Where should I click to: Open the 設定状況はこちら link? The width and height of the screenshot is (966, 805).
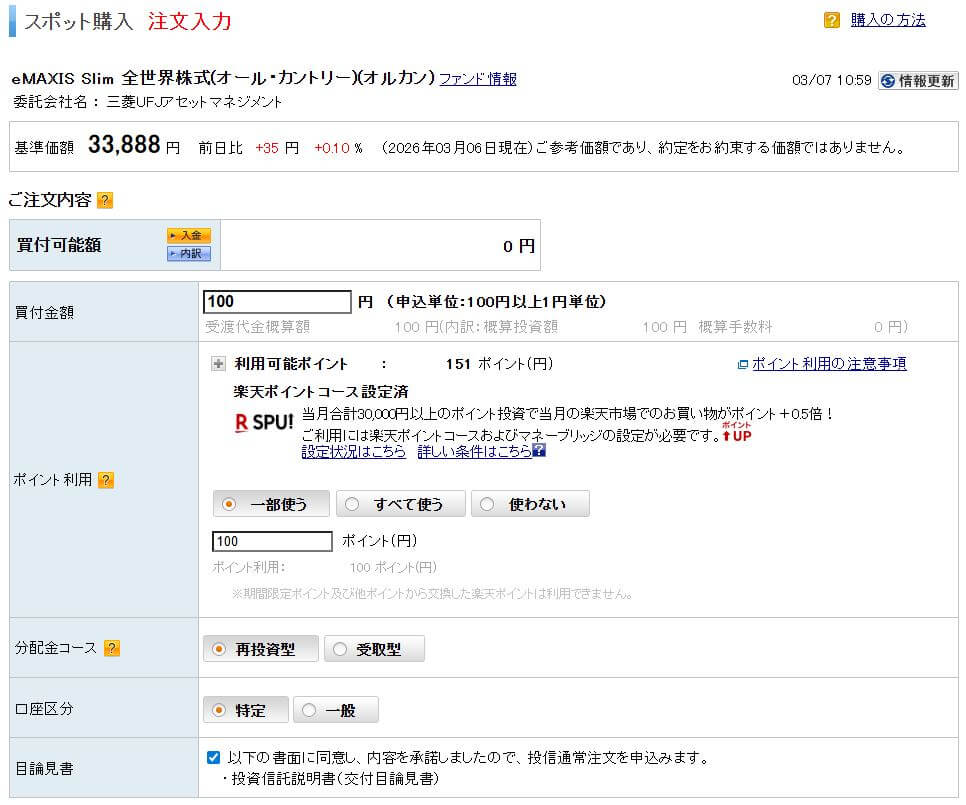click(353, 452)
